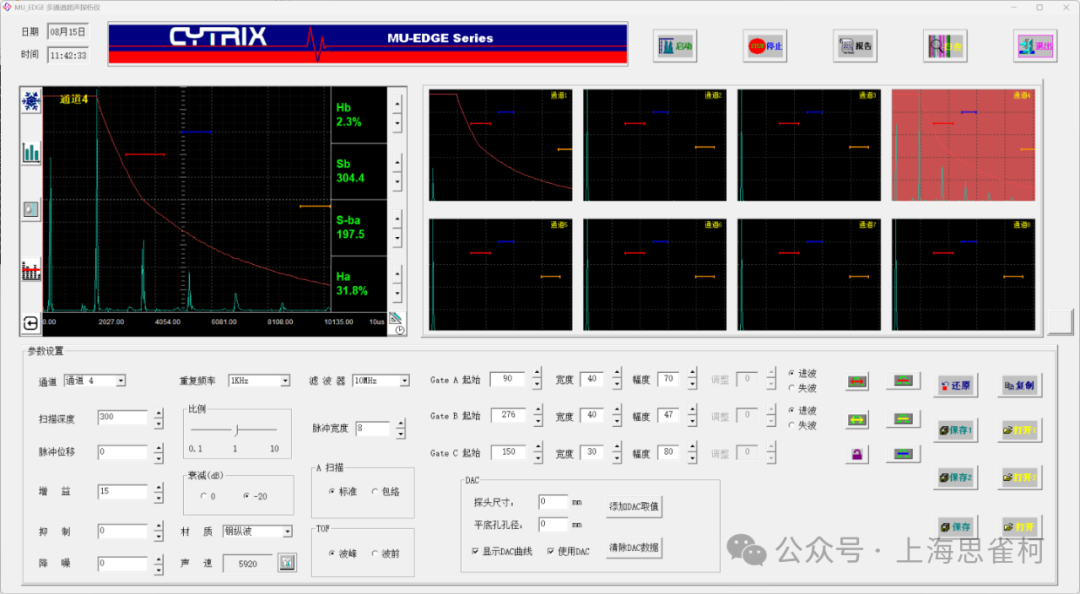Image resolution: width=1080 pixels, height=594 pixels.
Task: Select the 通道1 channel thumbnail
Action: (x=500, y=145)
